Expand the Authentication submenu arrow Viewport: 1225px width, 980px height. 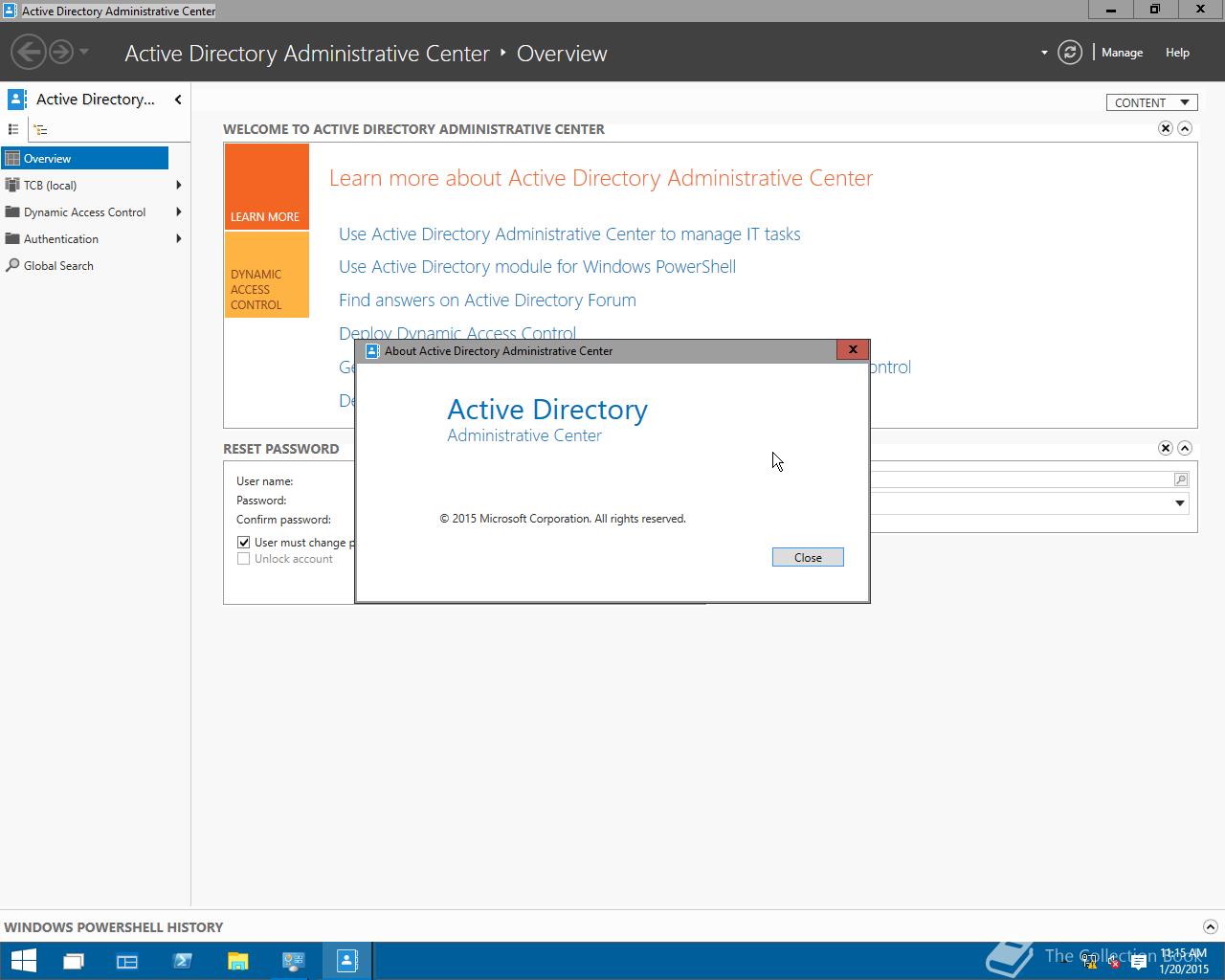179,238
